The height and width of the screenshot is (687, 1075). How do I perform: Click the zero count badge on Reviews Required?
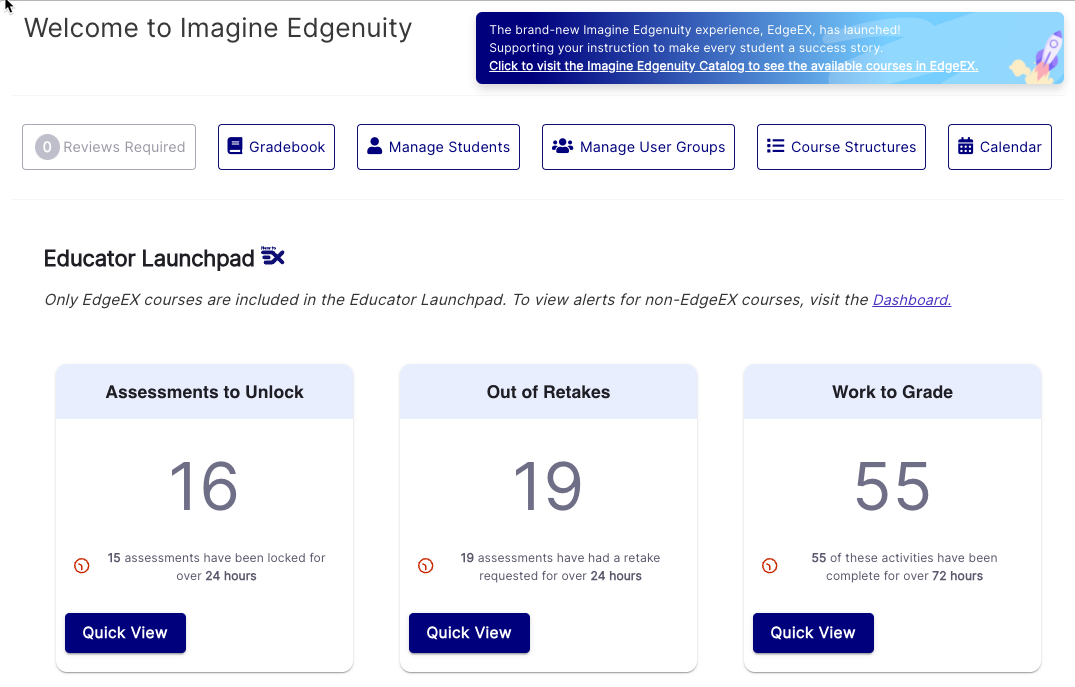[x=47, y=147]
